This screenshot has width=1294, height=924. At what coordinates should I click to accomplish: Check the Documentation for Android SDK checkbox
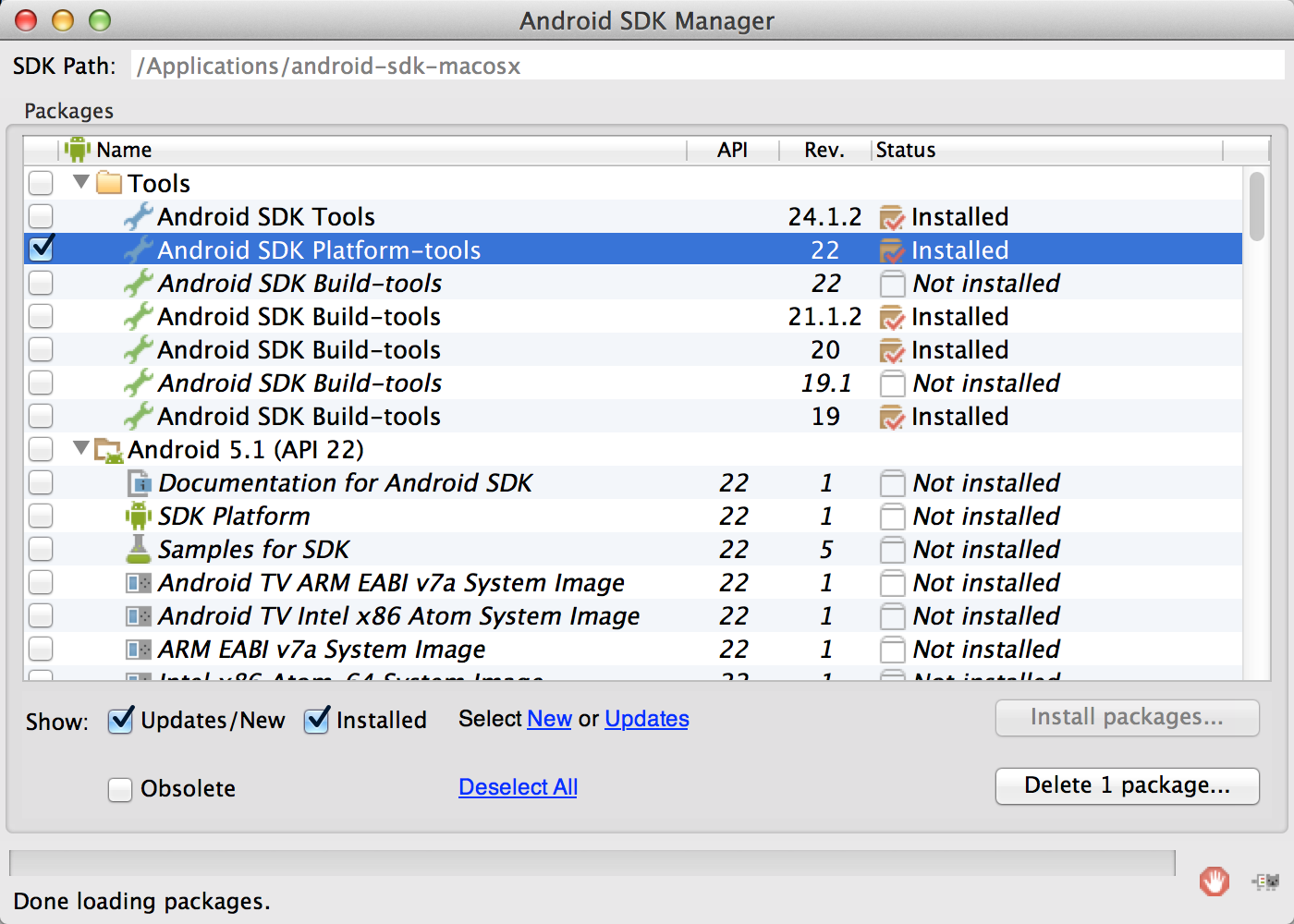click(41, 482)
